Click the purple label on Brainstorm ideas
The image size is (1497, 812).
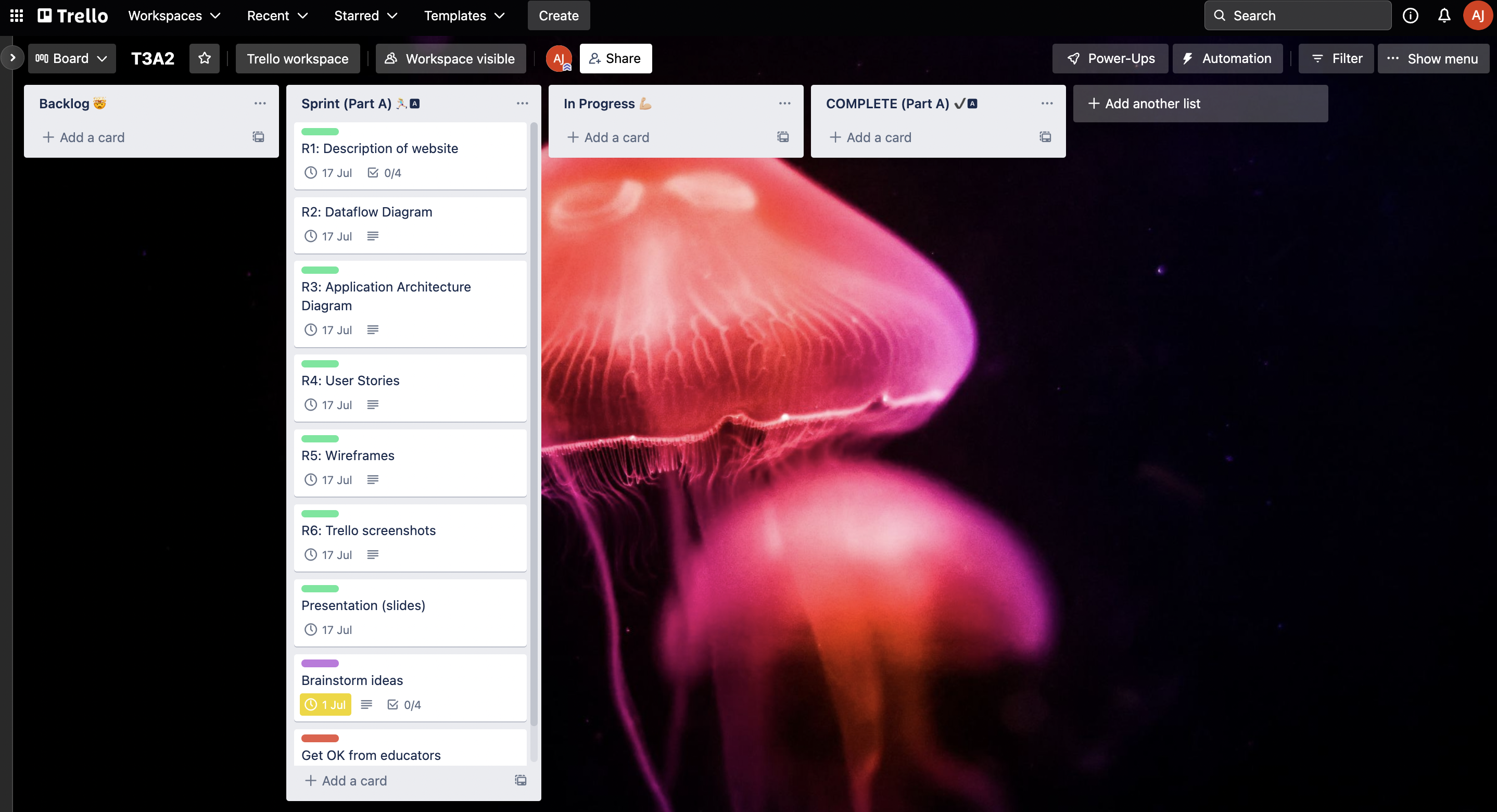320,663
